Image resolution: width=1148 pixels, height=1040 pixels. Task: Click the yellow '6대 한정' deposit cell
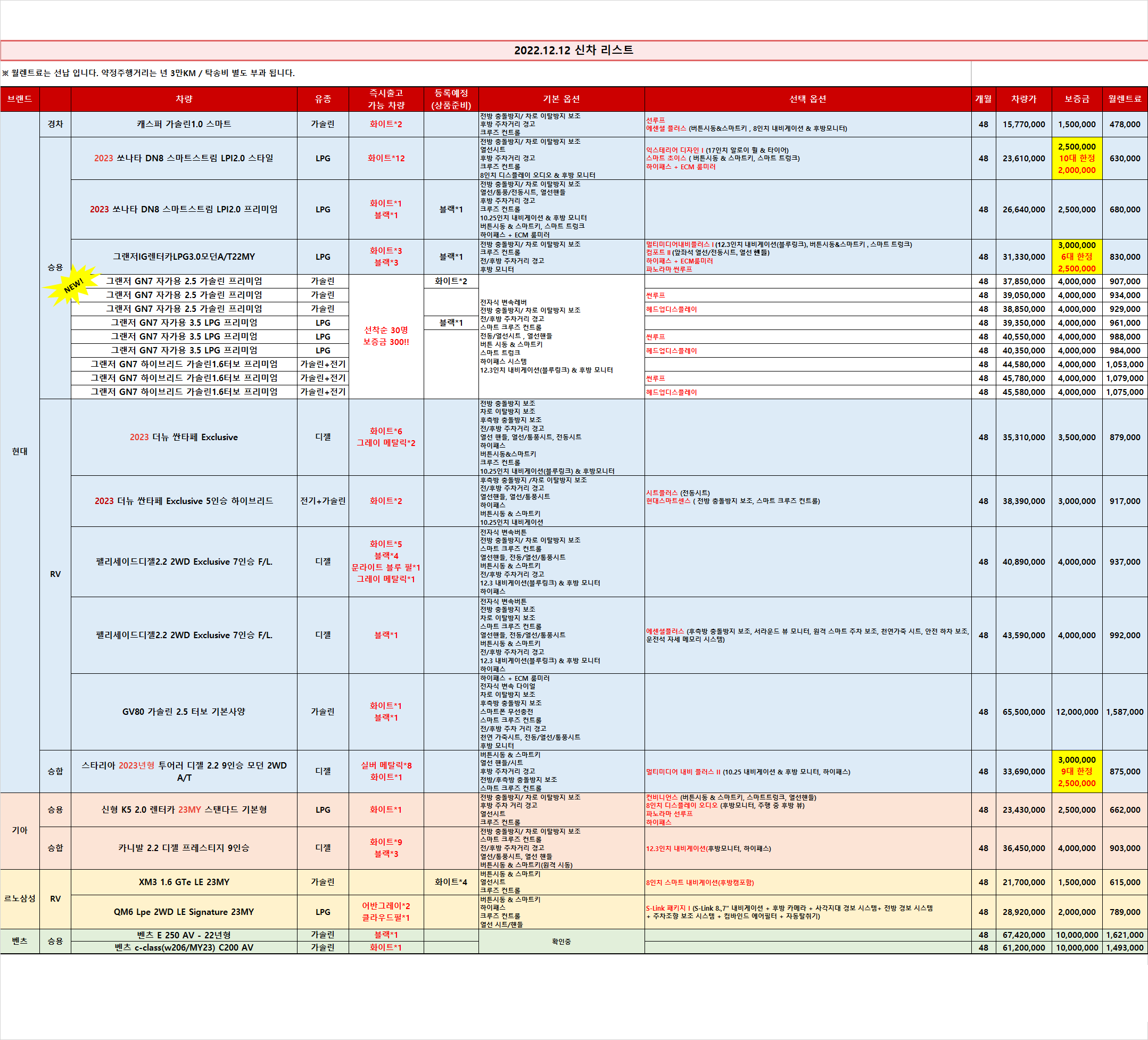pyautogui.click(x=1077, y=257)
